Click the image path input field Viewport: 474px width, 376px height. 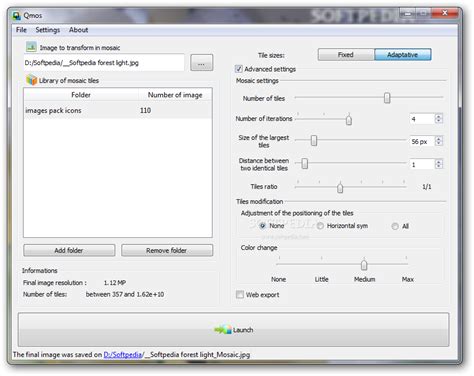pyautogui.click(x=104, y=63)
